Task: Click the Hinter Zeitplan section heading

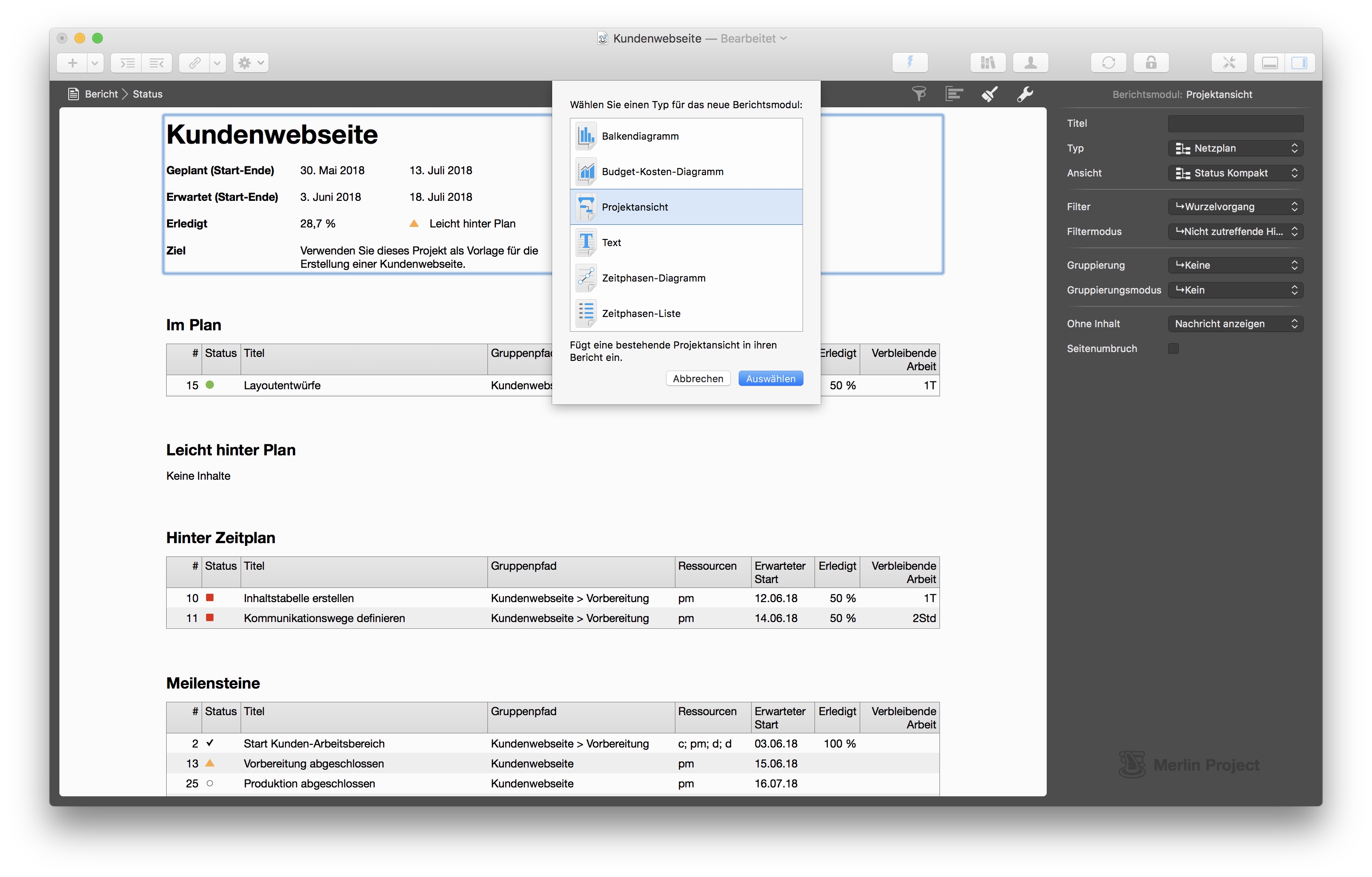Action: (221, 538)
